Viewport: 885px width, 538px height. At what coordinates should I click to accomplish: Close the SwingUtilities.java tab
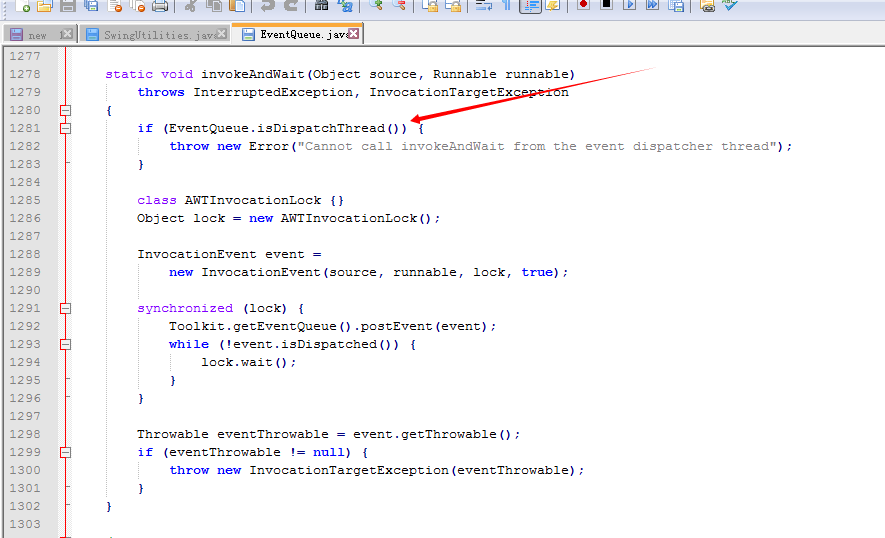222,34
